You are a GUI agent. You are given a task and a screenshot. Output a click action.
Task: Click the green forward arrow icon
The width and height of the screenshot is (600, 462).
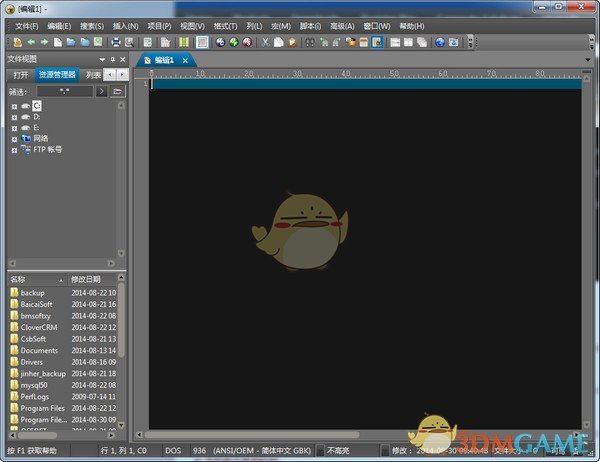click(45, 42)
